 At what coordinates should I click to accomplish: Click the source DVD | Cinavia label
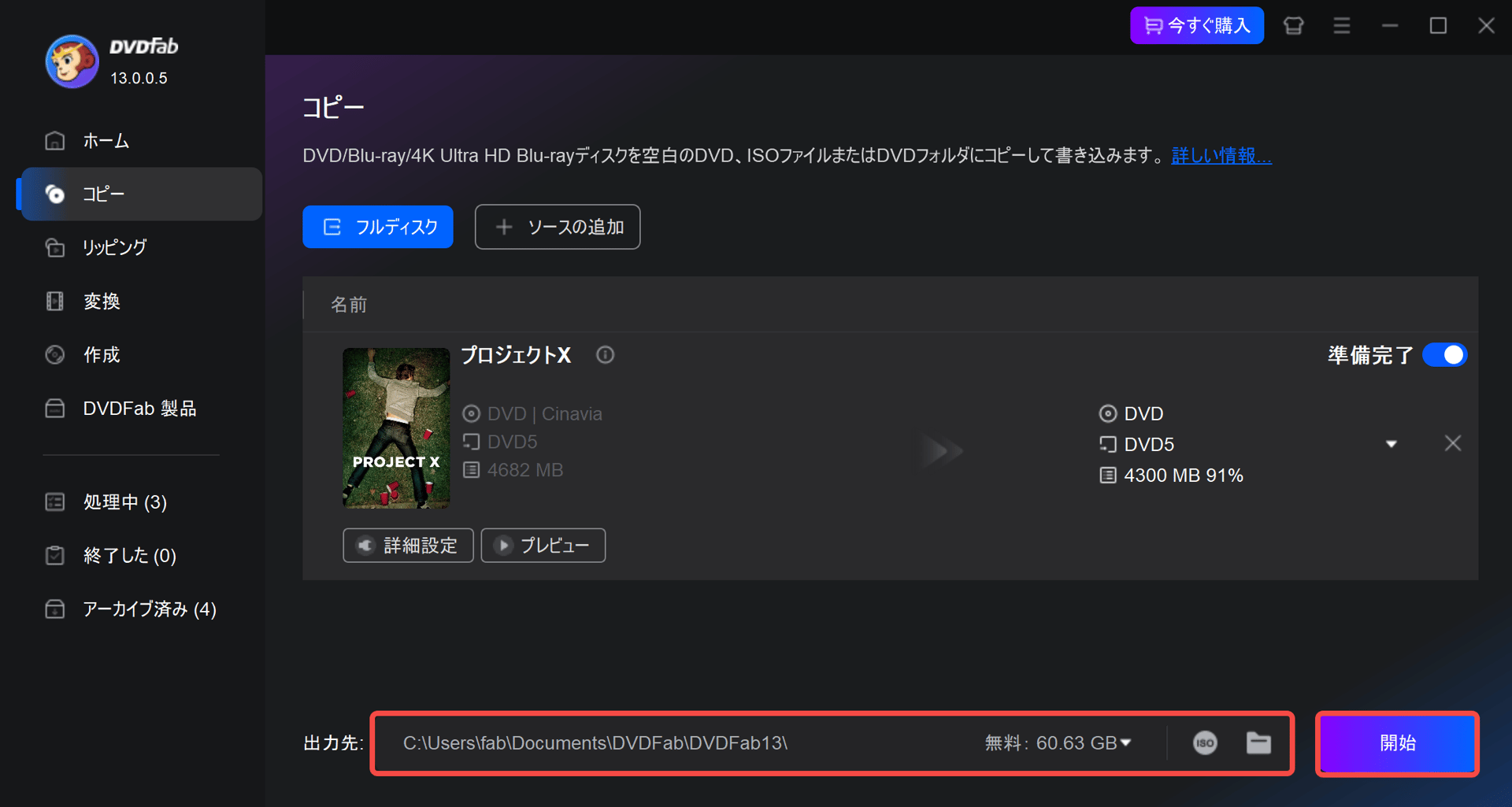(545, 413)
